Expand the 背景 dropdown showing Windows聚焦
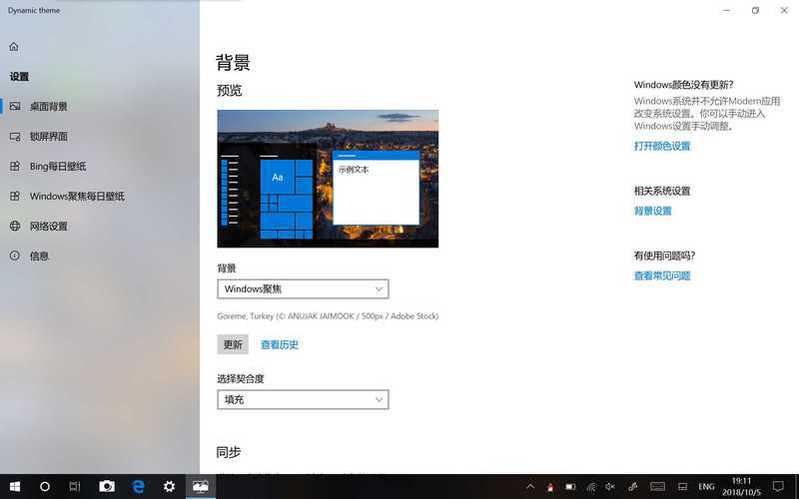Screen dimensions: 799x499 point(302,289)
